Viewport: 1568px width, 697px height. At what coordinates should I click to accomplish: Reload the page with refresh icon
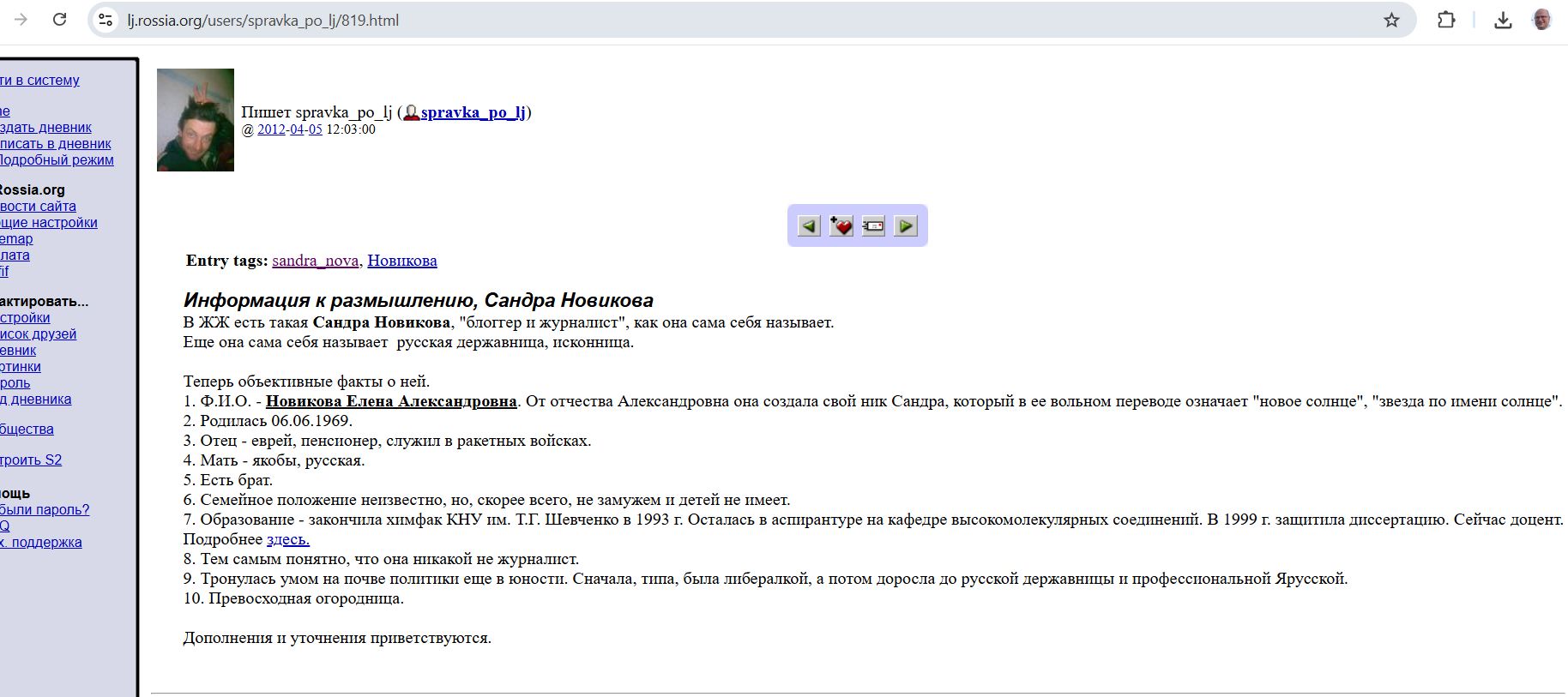click(59, 20)
